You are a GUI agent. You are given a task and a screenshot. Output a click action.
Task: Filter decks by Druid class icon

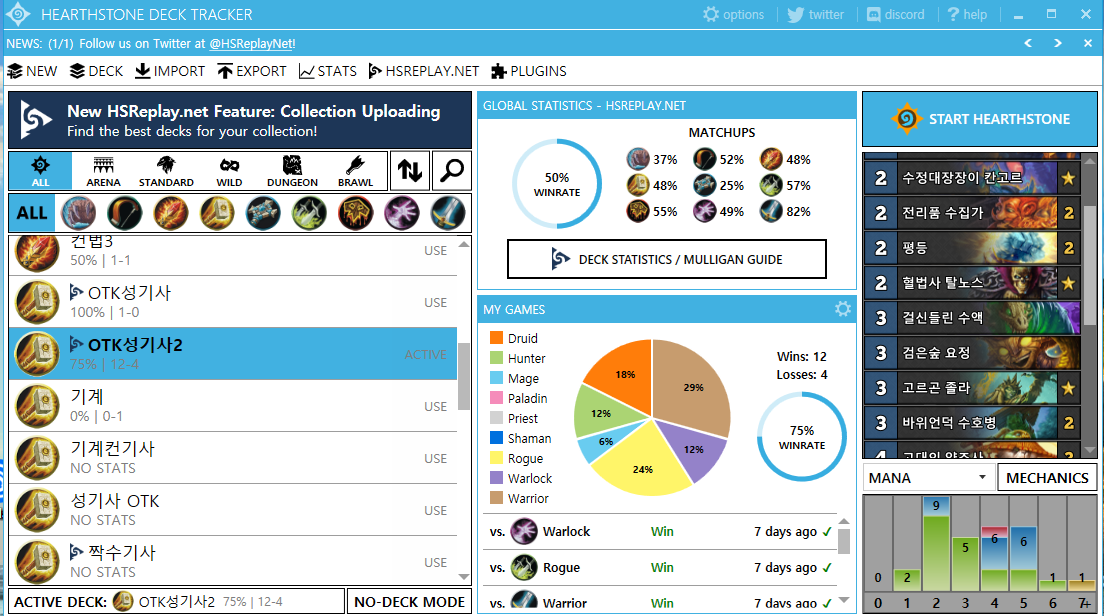78,213
